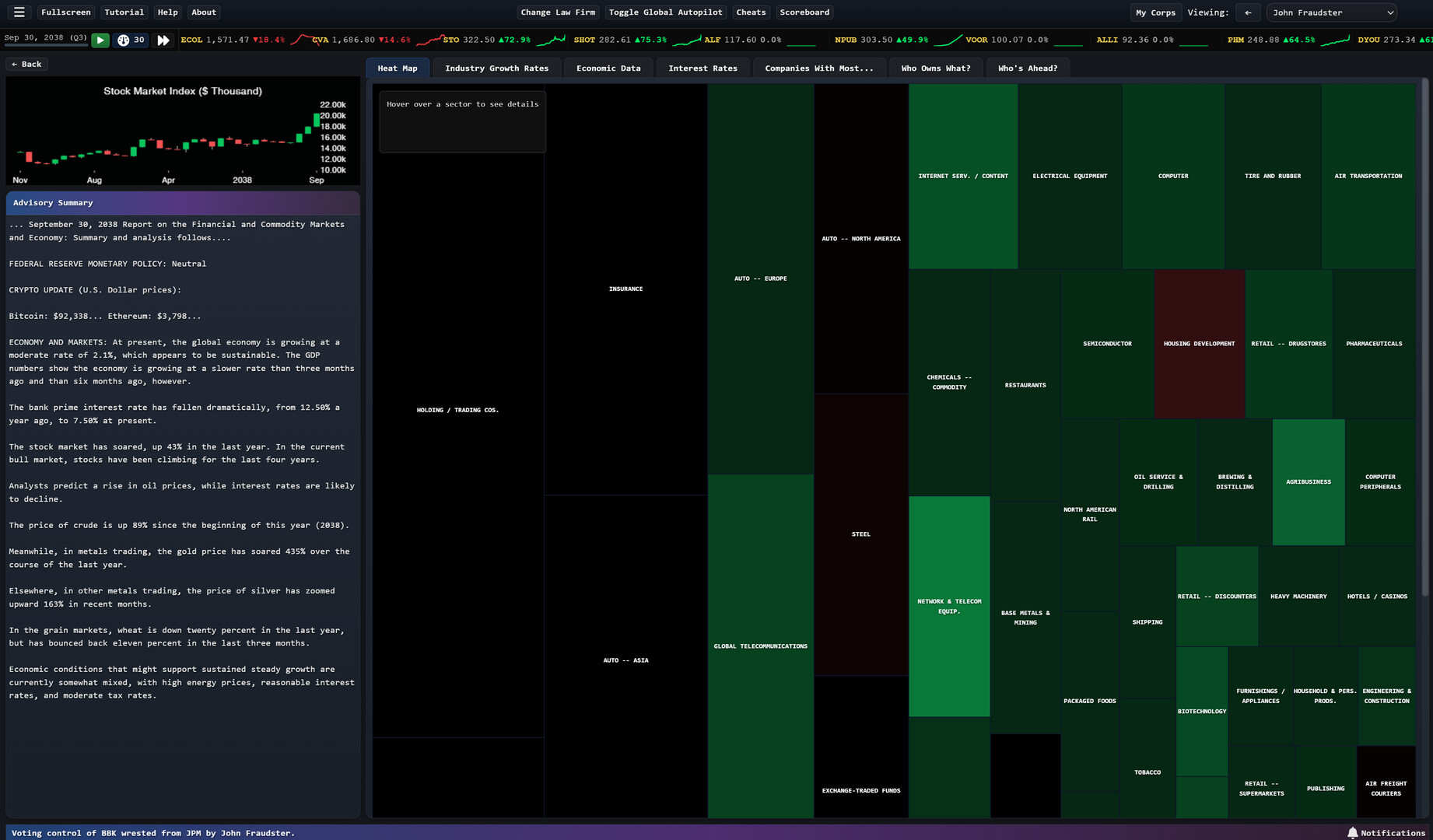The image size is (1433, 840).
Task: Open the Who Owns What? tab
Action: click(x=935, y=68)
